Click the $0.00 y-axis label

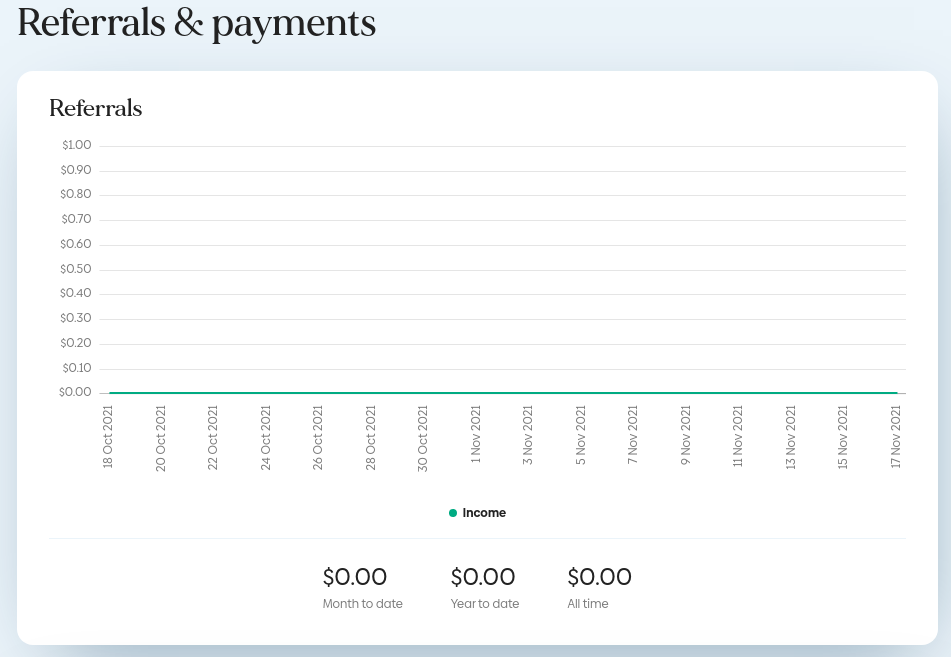tap(75, 393)
